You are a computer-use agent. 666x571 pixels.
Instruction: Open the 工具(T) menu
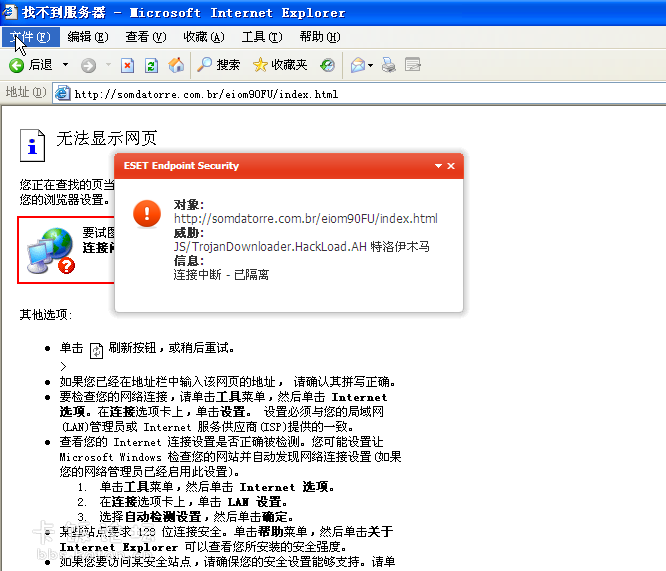point(261,37)
